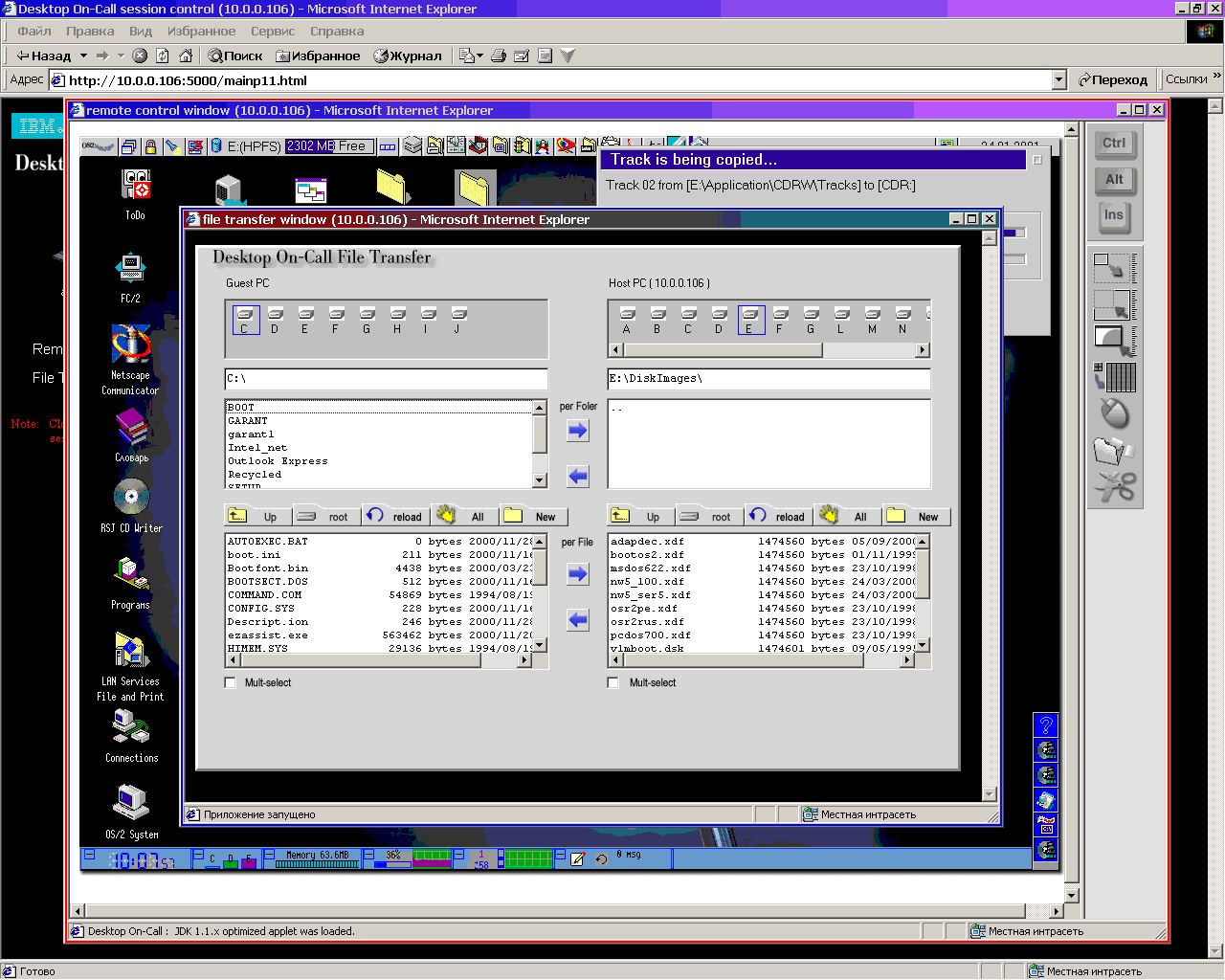Click Host PC Up button
Viewport: 1225px width, 980px height.
[x=641, y=517]
